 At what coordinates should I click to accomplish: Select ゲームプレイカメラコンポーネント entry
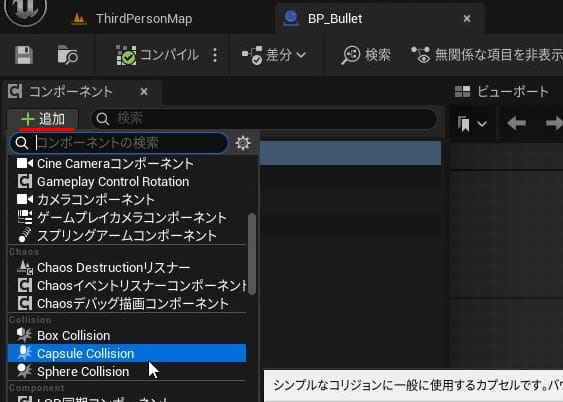coord(127,218)
